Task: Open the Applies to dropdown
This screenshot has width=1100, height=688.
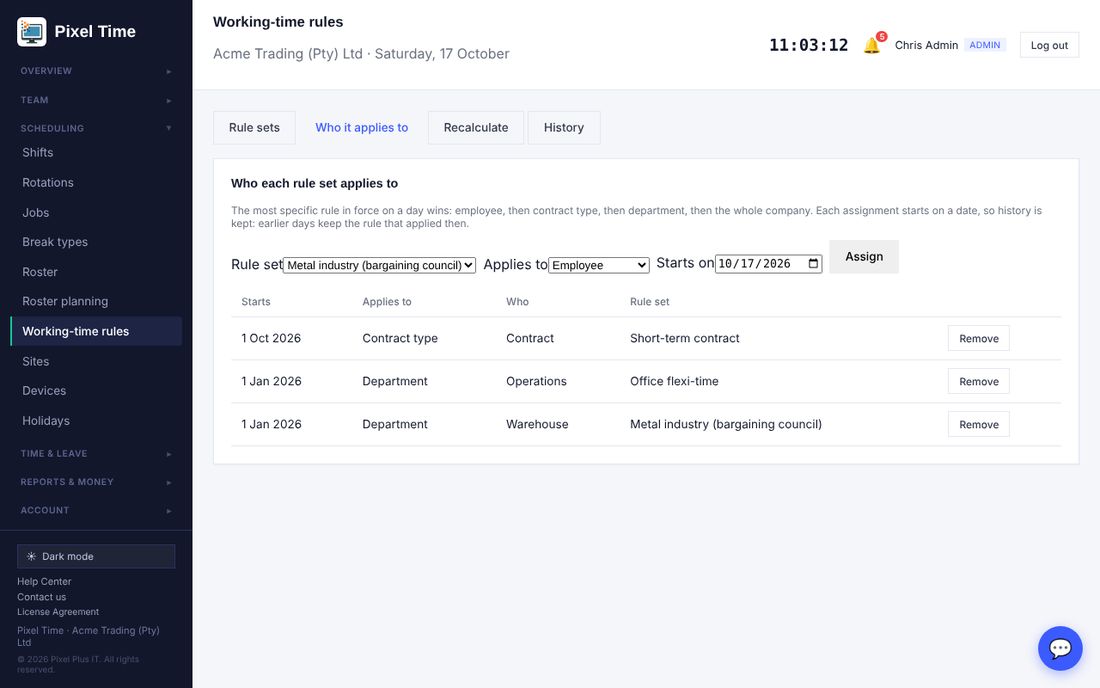Action: pos(598,265)
